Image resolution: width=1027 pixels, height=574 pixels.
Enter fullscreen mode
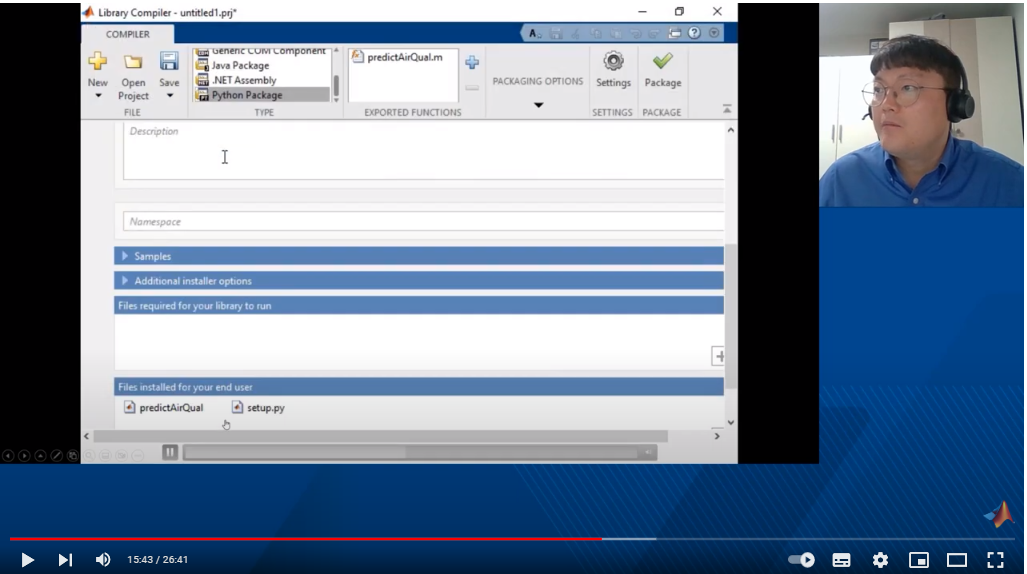pyautogui.click(x=996, y=560)
